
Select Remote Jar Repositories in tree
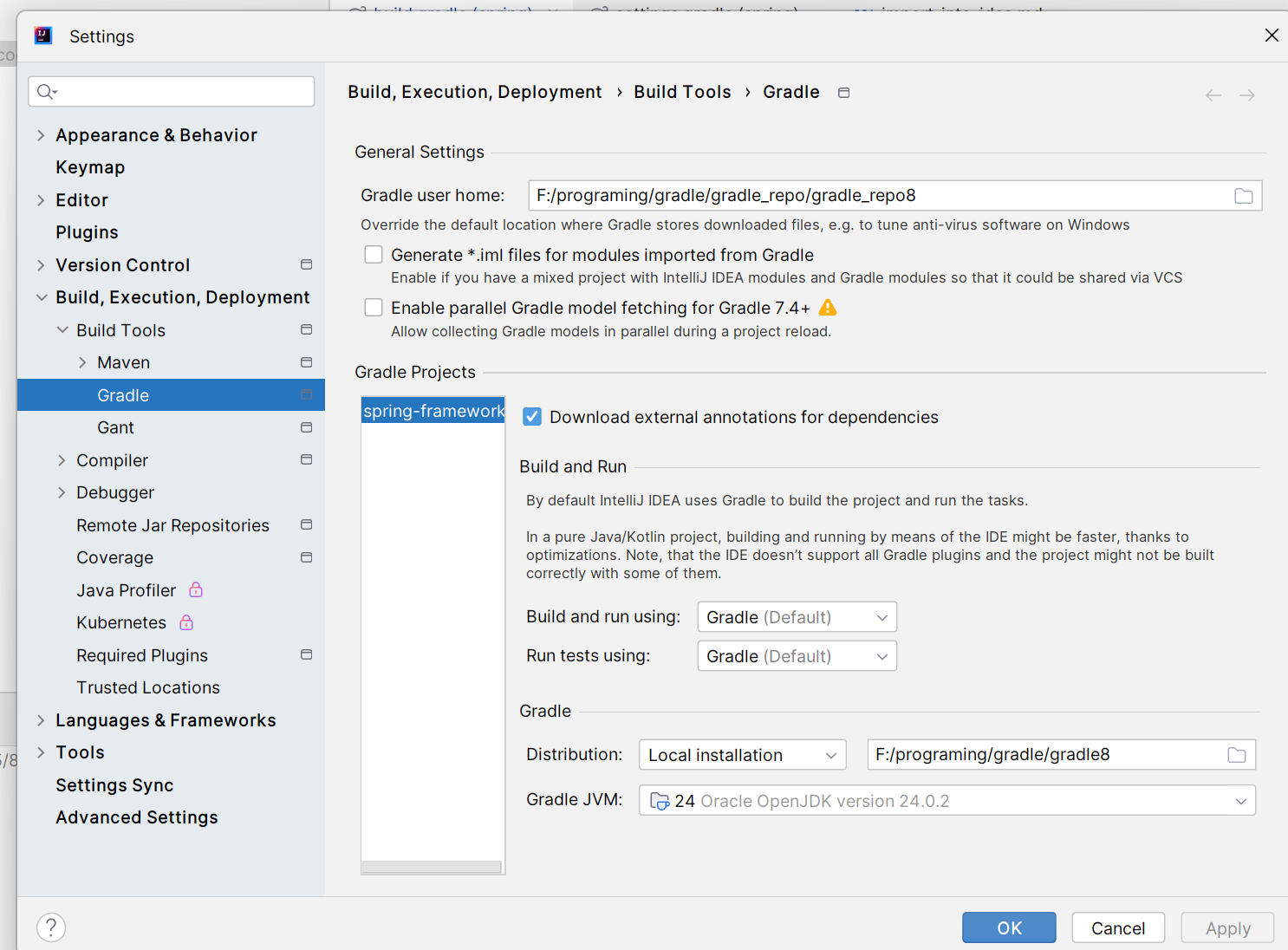(x=172, y=525)
